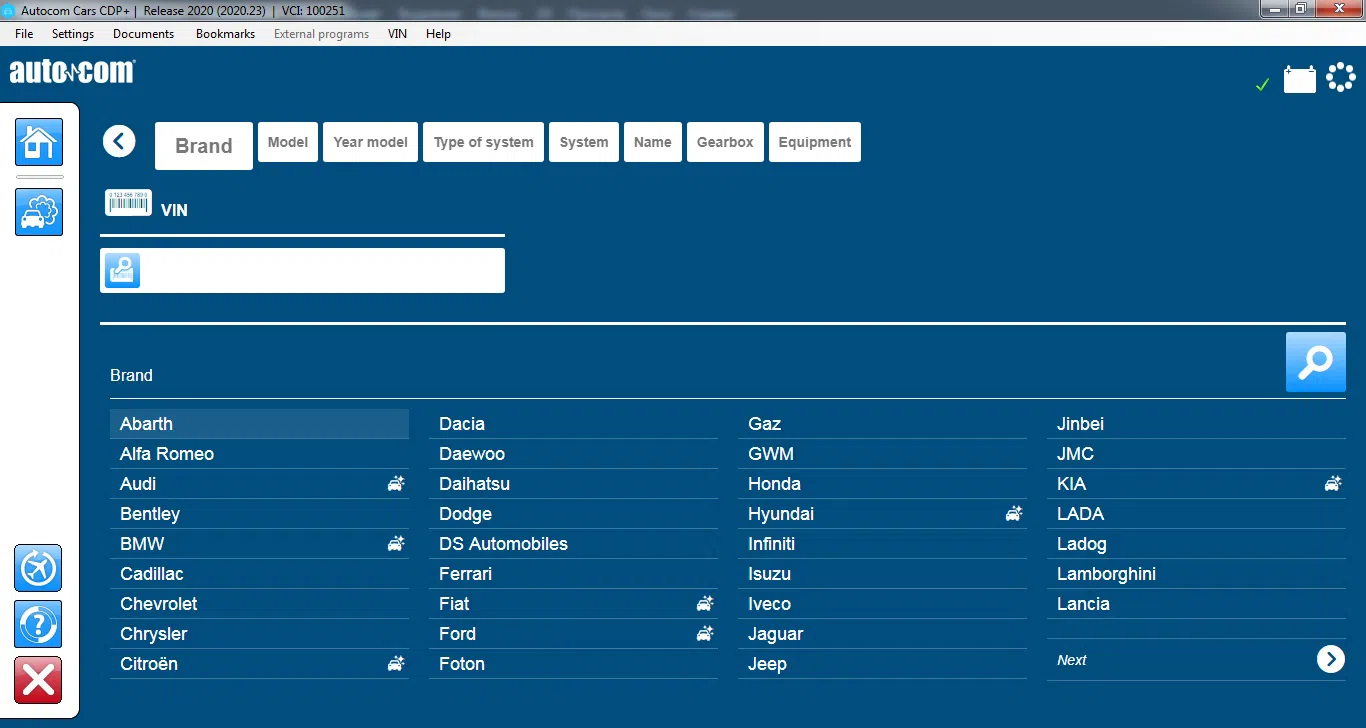The width and height of the screenshot is (1366, 728).
Task: Open the Settings menu
Action: click(x=73, y=34)
